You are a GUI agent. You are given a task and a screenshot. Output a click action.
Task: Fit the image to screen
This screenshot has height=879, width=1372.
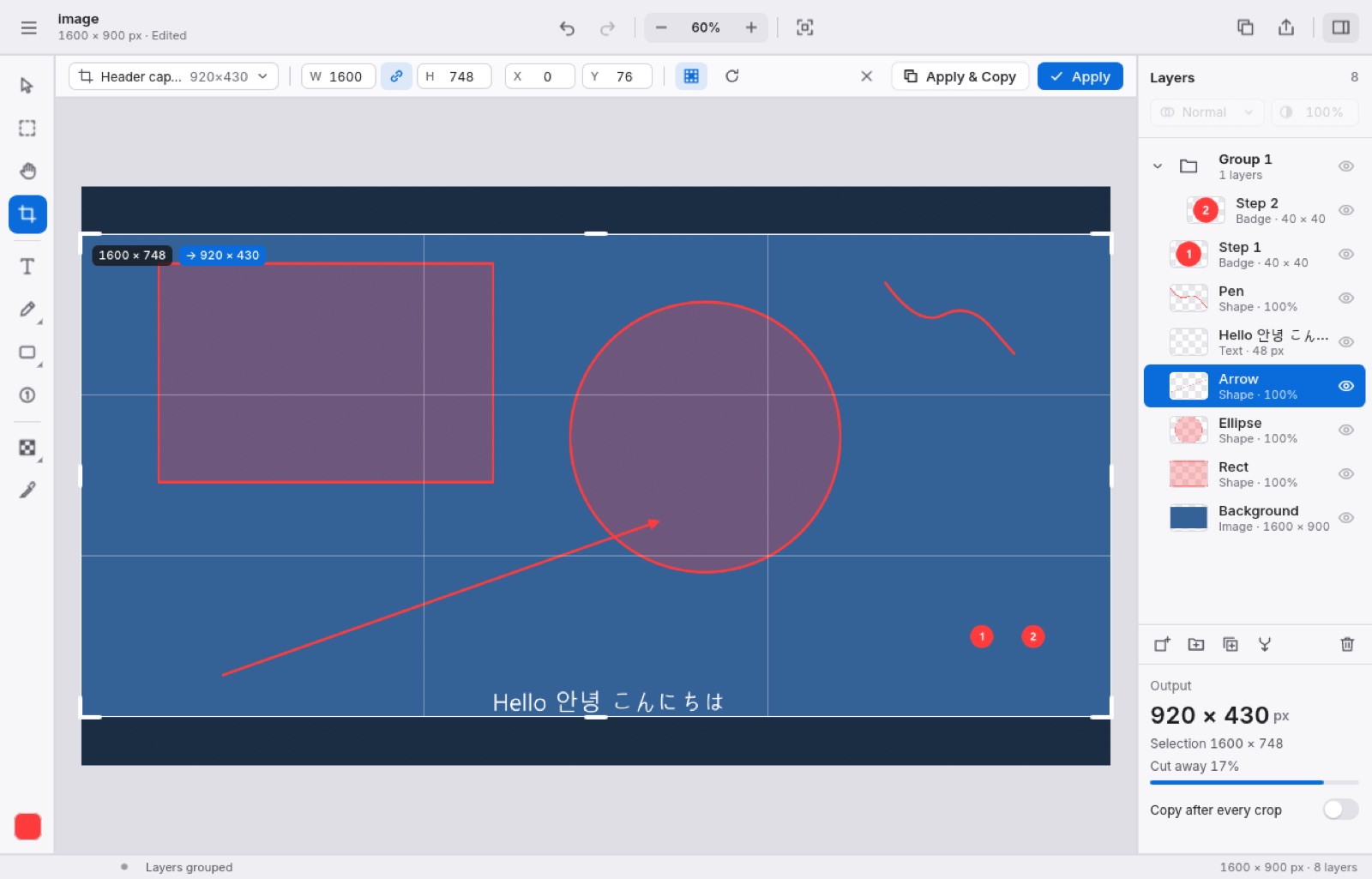[804, 27]
